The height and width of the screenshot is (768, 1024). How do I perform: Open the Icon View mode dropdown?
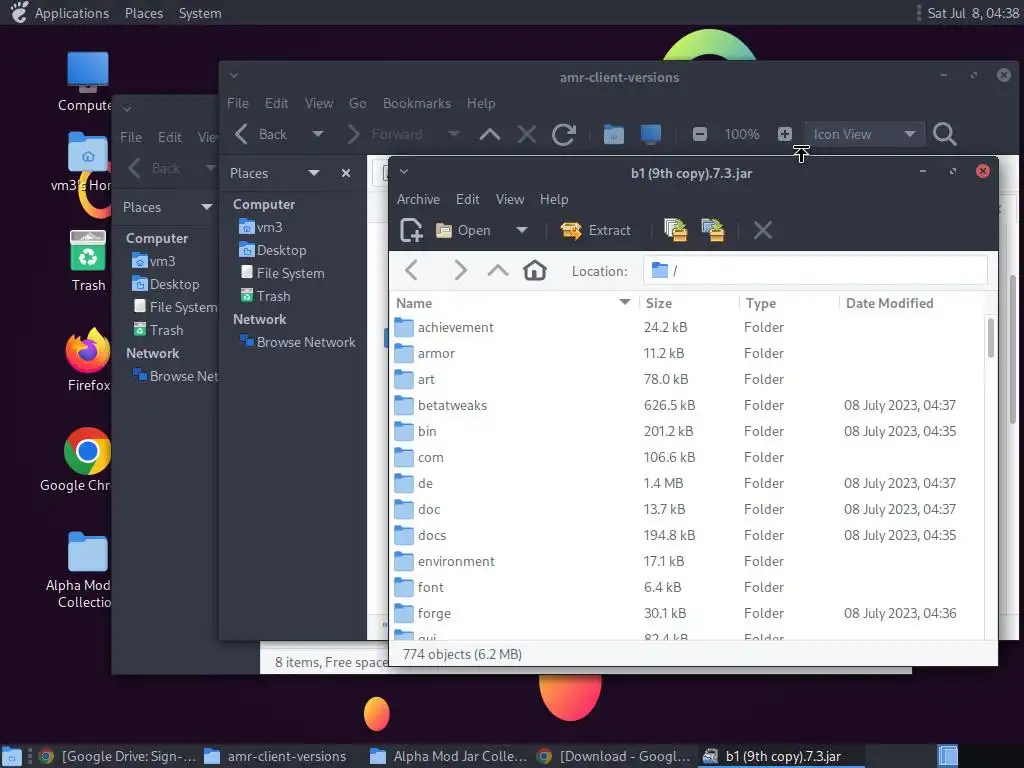point(864,134)
